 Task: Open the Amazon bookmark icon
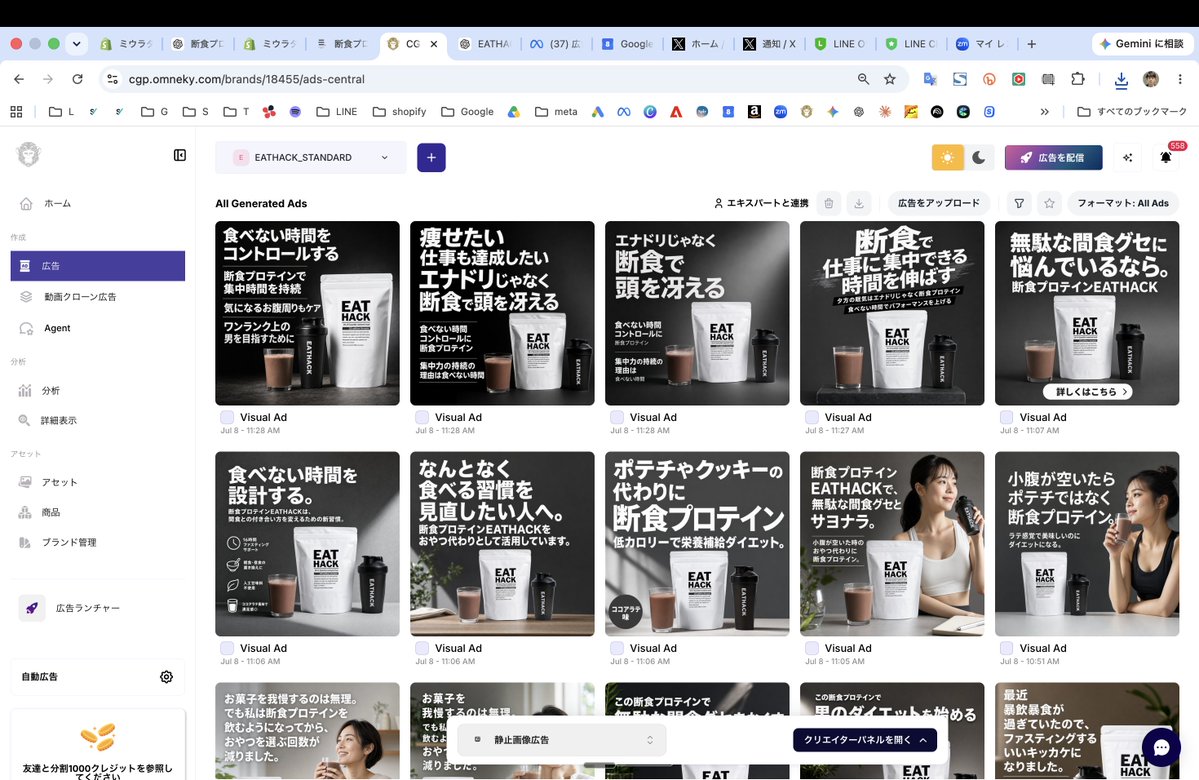point(754,112)
